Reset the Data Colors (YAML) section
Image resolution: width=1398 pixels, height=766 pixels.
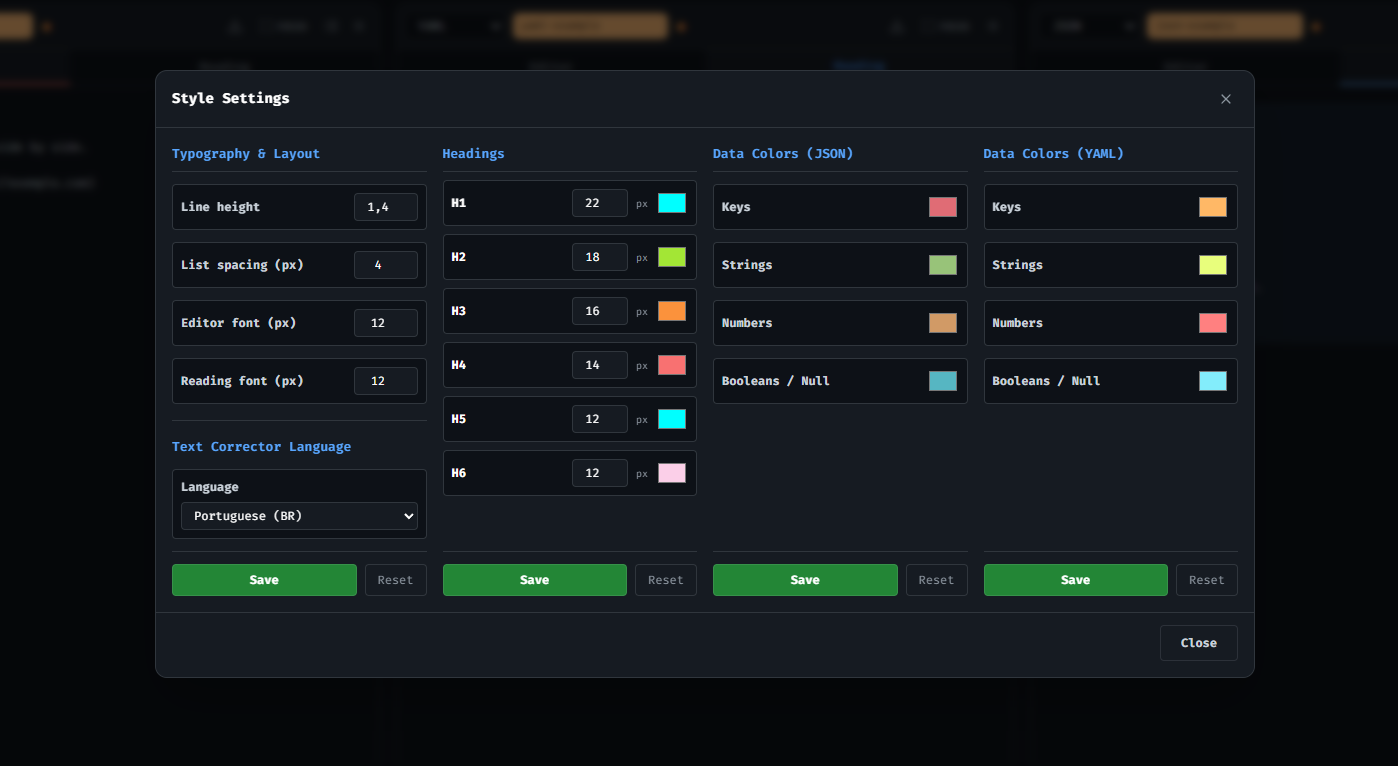point(1206,580)
